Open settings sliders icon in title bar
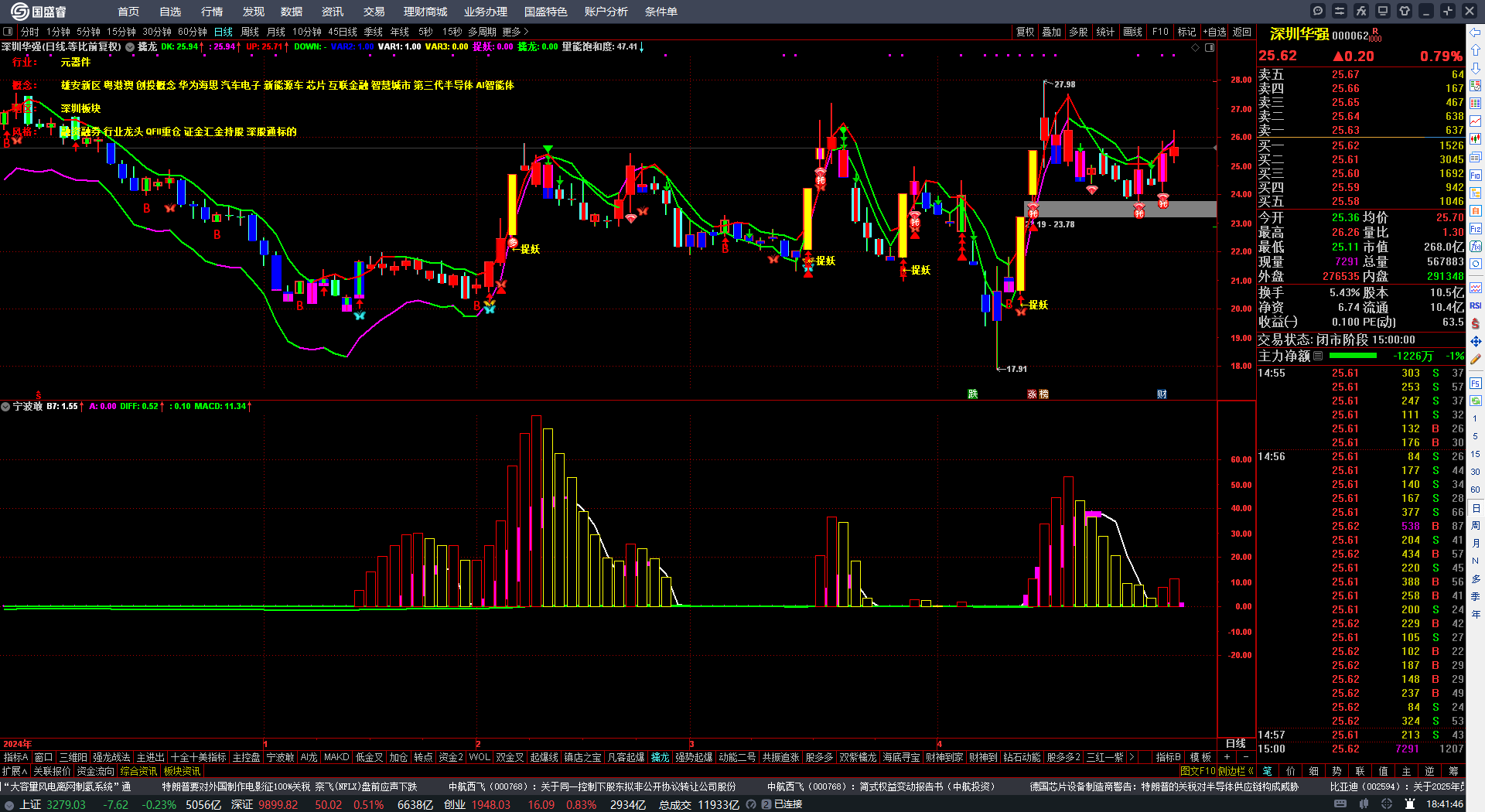This screenshot has width=1485, height=812. tap(1340, 11)
